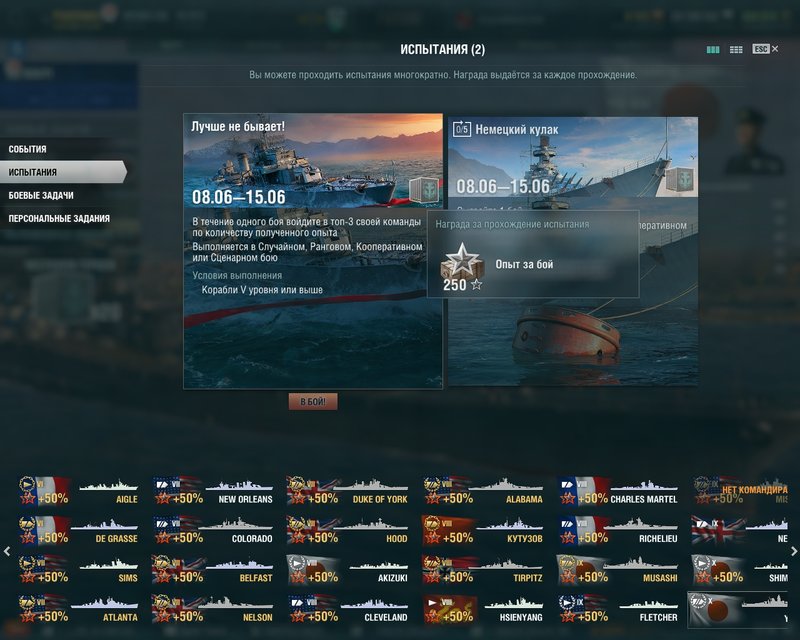Click the 0/5 progress counter icon

point(461,129)
